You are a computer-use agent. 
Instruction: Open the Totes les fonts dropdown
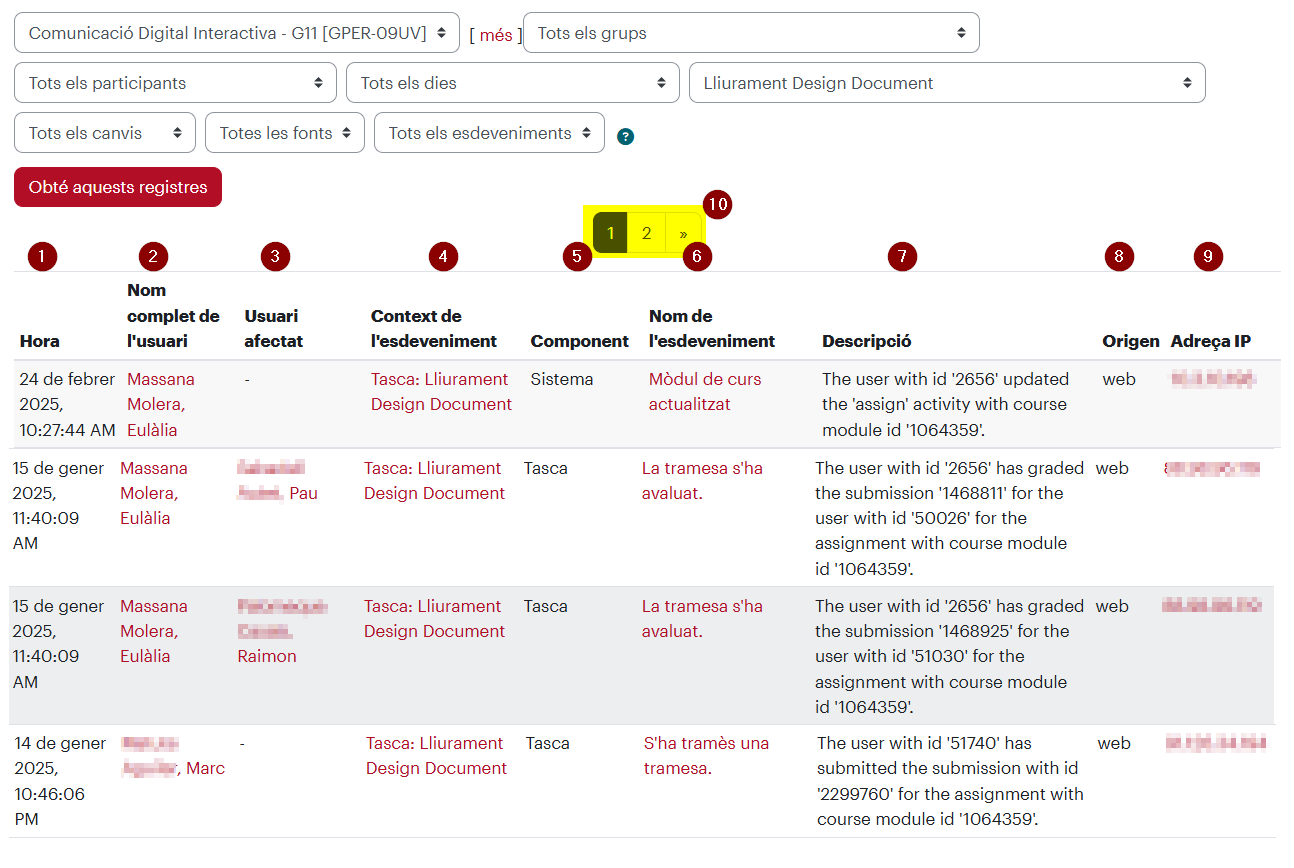click(285, 133)
